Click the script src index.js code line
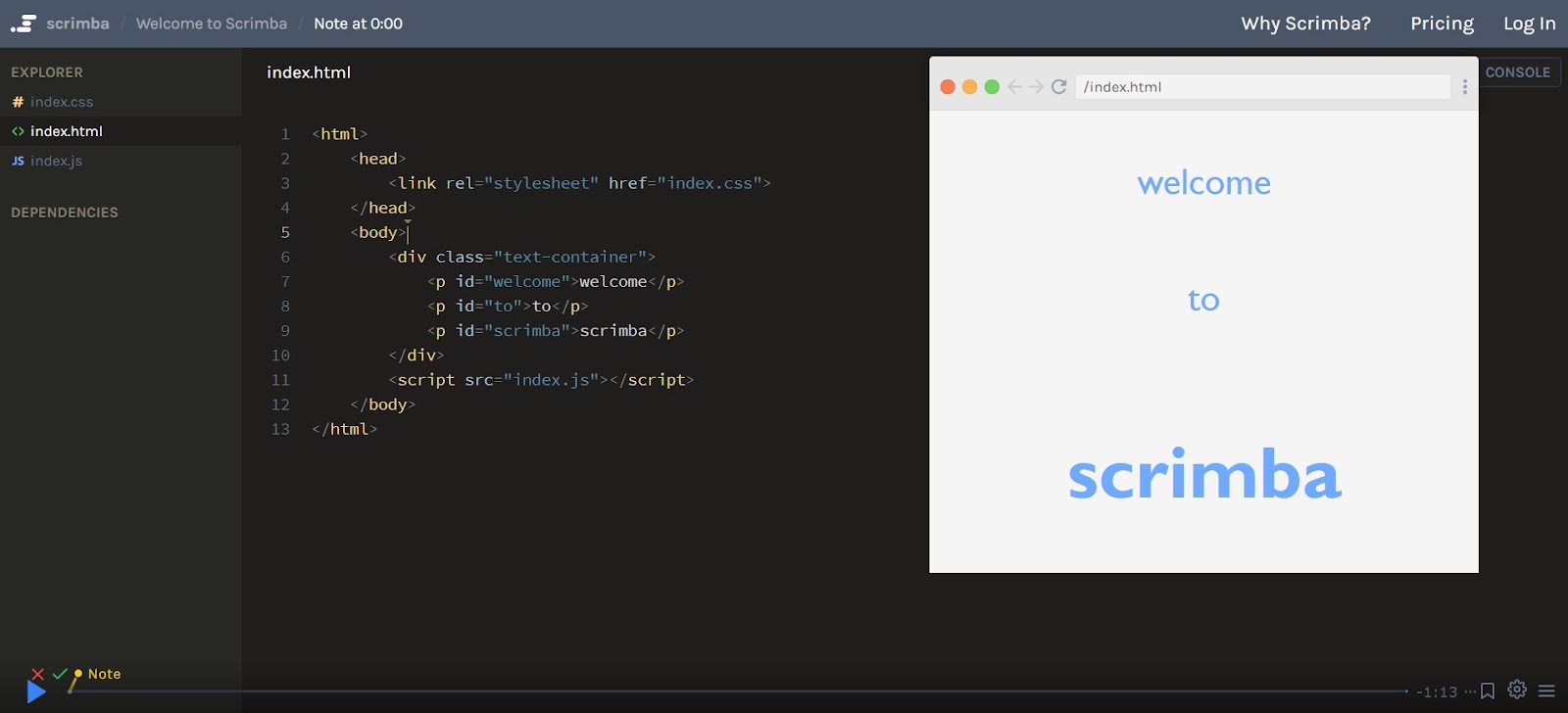 click(x=541, y=380)
